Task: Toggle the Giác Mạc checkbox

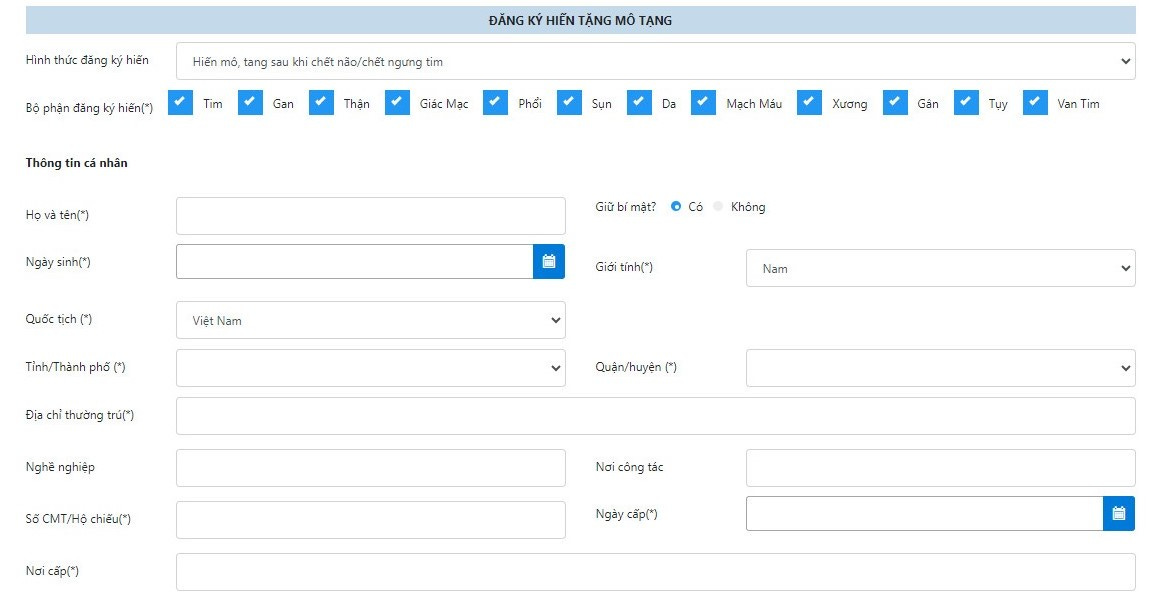Action: [x=398, y=103]
